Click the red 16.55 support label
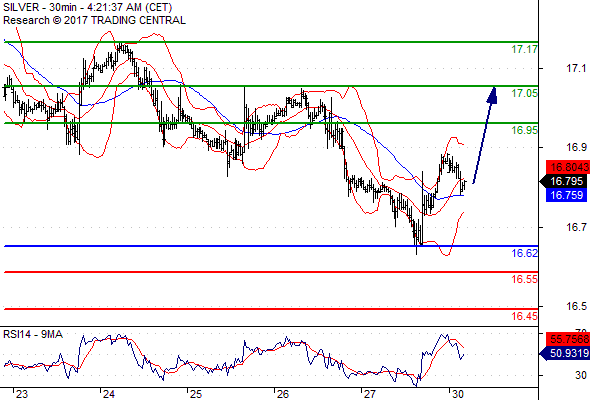 (x=525, y=279)
